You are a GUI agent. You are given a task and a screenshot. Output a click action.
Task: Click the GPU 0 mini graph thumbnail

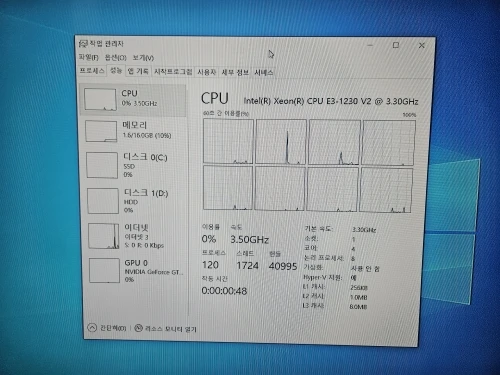click(x=105, y=270)
